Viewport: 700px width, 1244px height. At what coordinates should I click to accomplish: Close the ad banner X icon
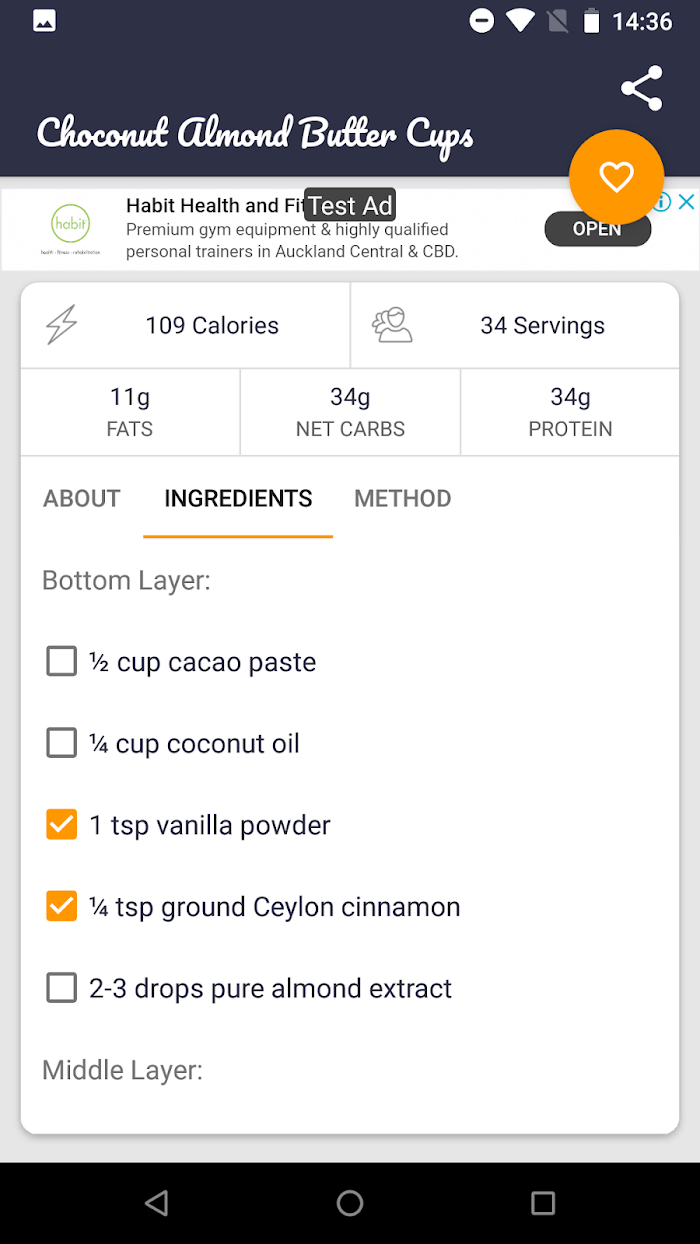coord(686,202)
